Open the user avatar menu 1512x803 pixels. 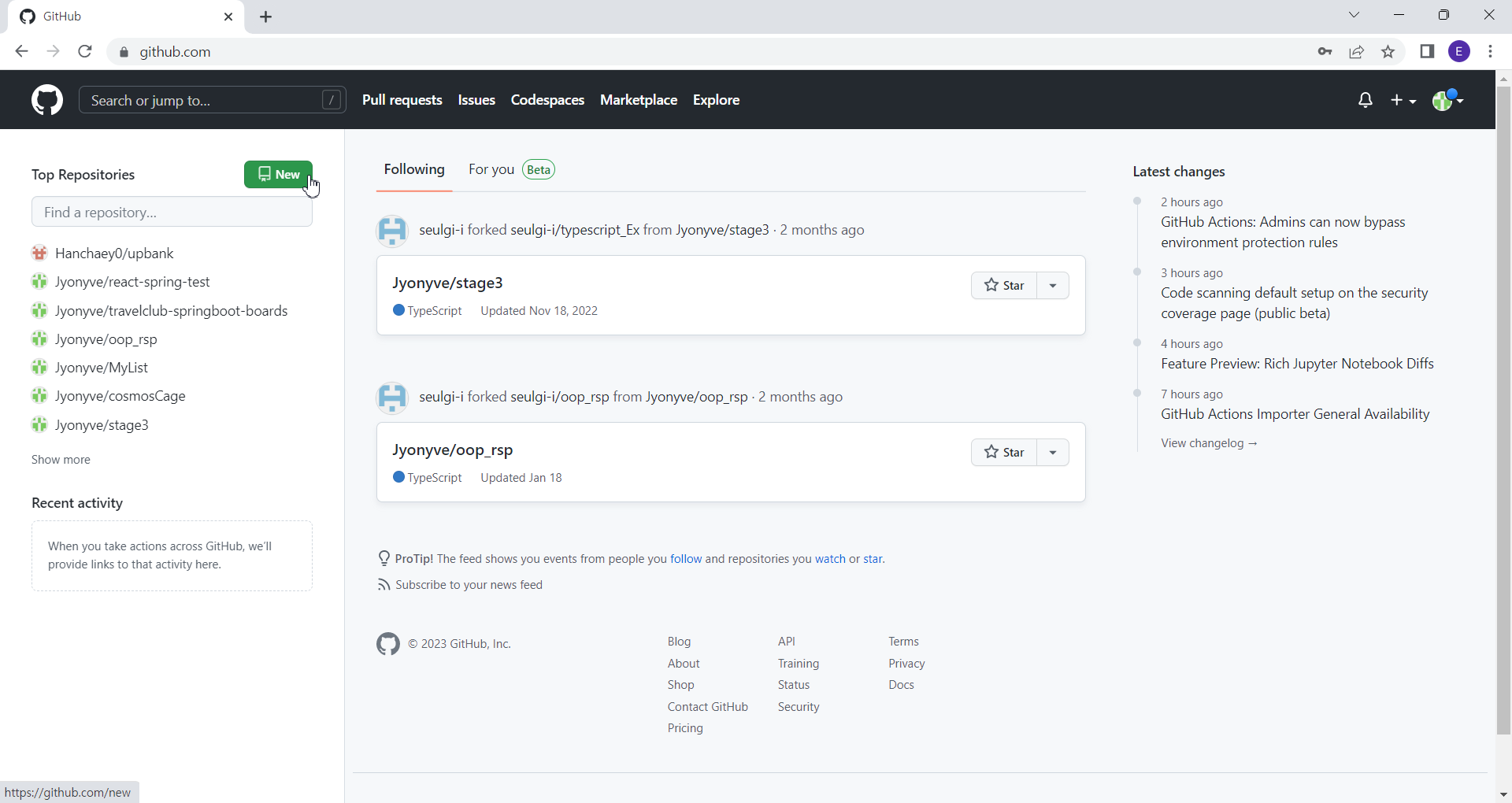(x=1447, y=100)
